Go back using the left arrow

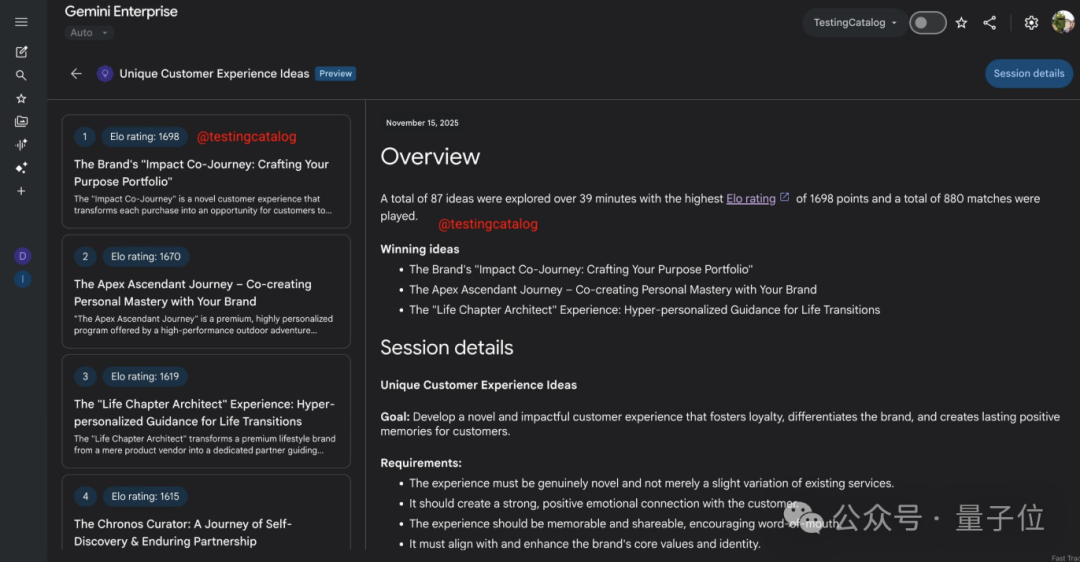point(76,73)
